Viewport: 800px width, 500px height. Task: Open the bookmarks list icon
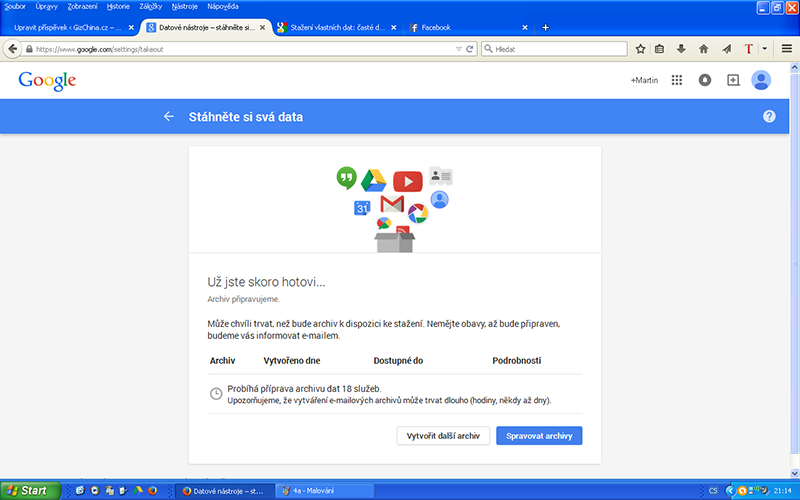coord(660,49)
